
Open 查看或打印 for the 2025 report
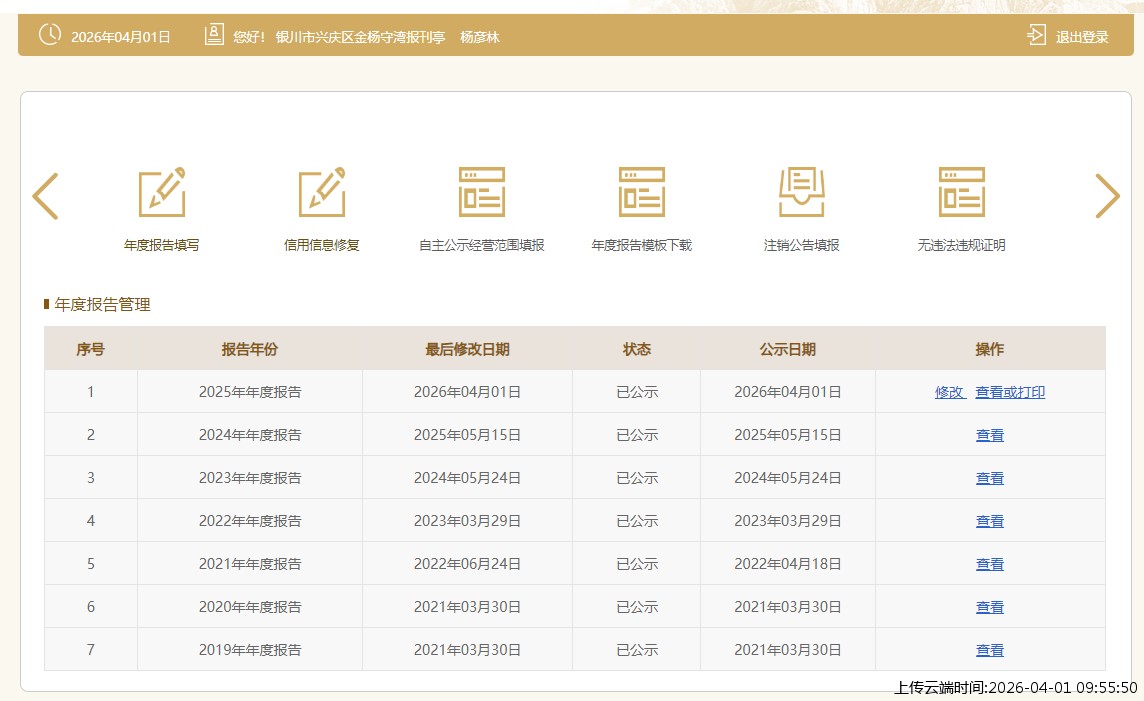click(1010, 392)
